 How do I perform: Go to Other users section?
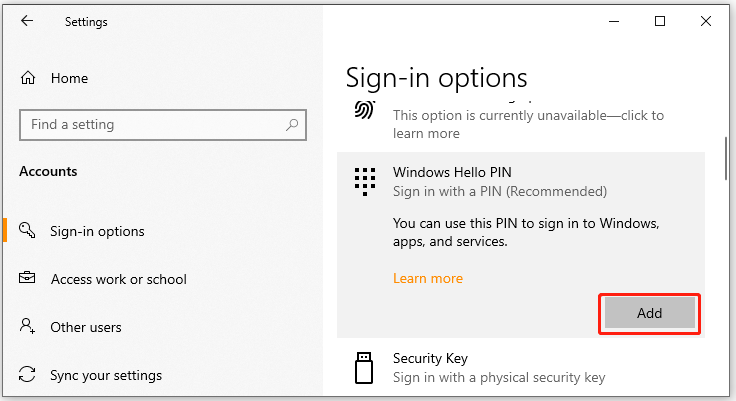coord(86,327)
